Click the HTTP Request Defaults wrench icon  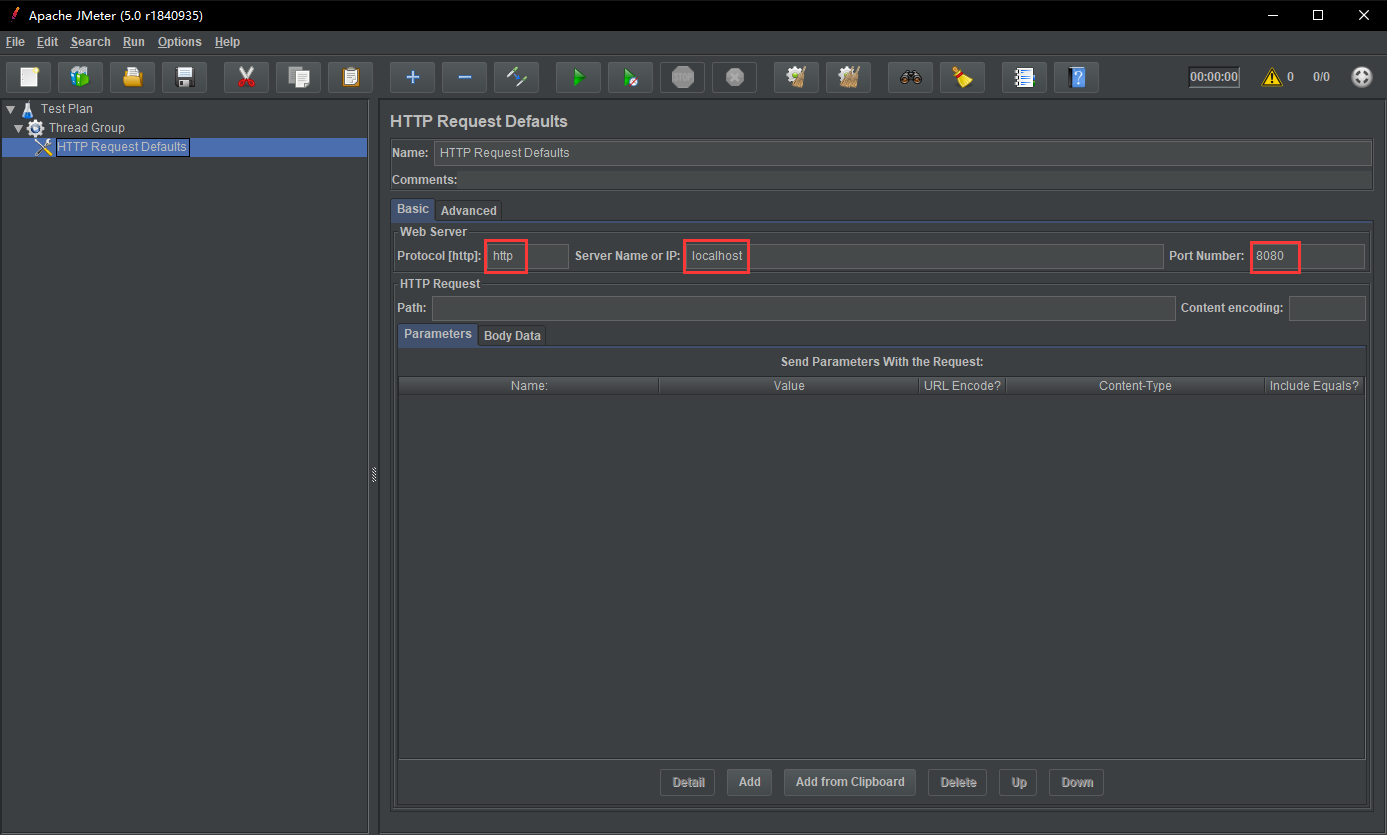tap(43, 147)
